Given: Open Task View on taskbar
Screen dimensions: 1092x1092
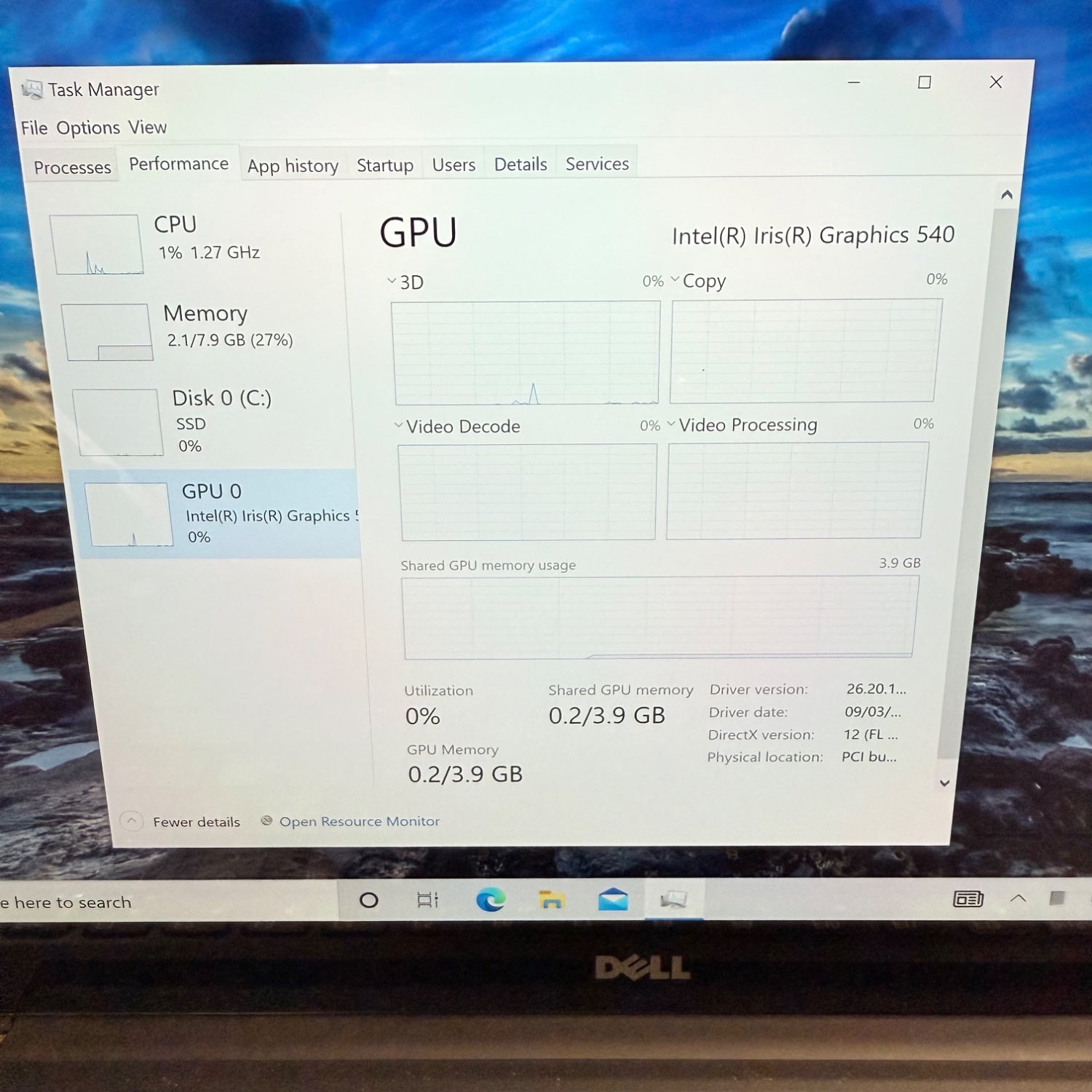Looking at the screenshot, I should point(428,901).
